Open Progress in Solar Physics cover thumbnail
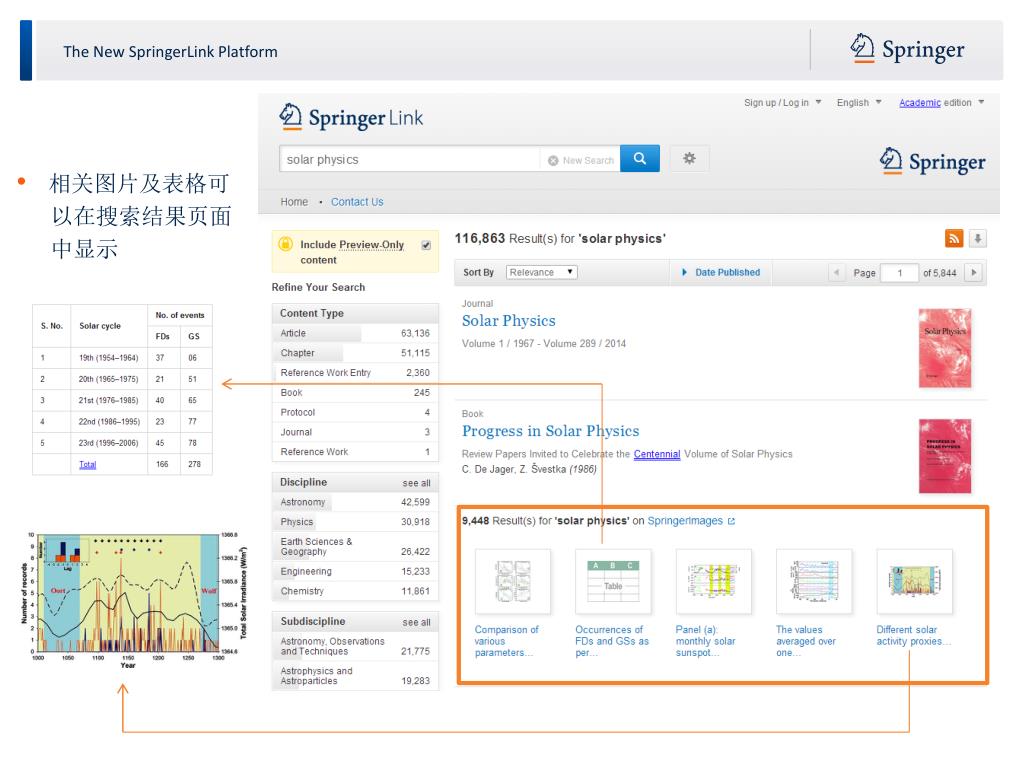This screenshot has width=1024, height=768. point(944,456)
